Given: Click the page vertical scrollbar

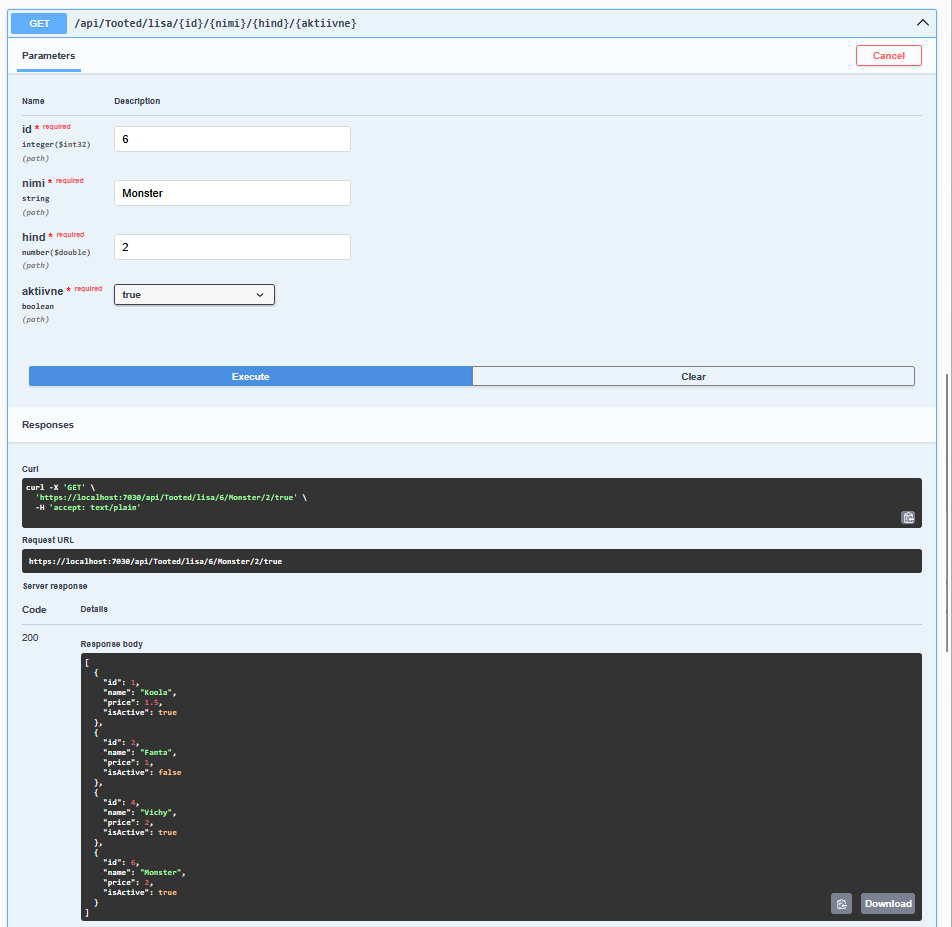Looking at the screenshot, I should click(947, 513).
